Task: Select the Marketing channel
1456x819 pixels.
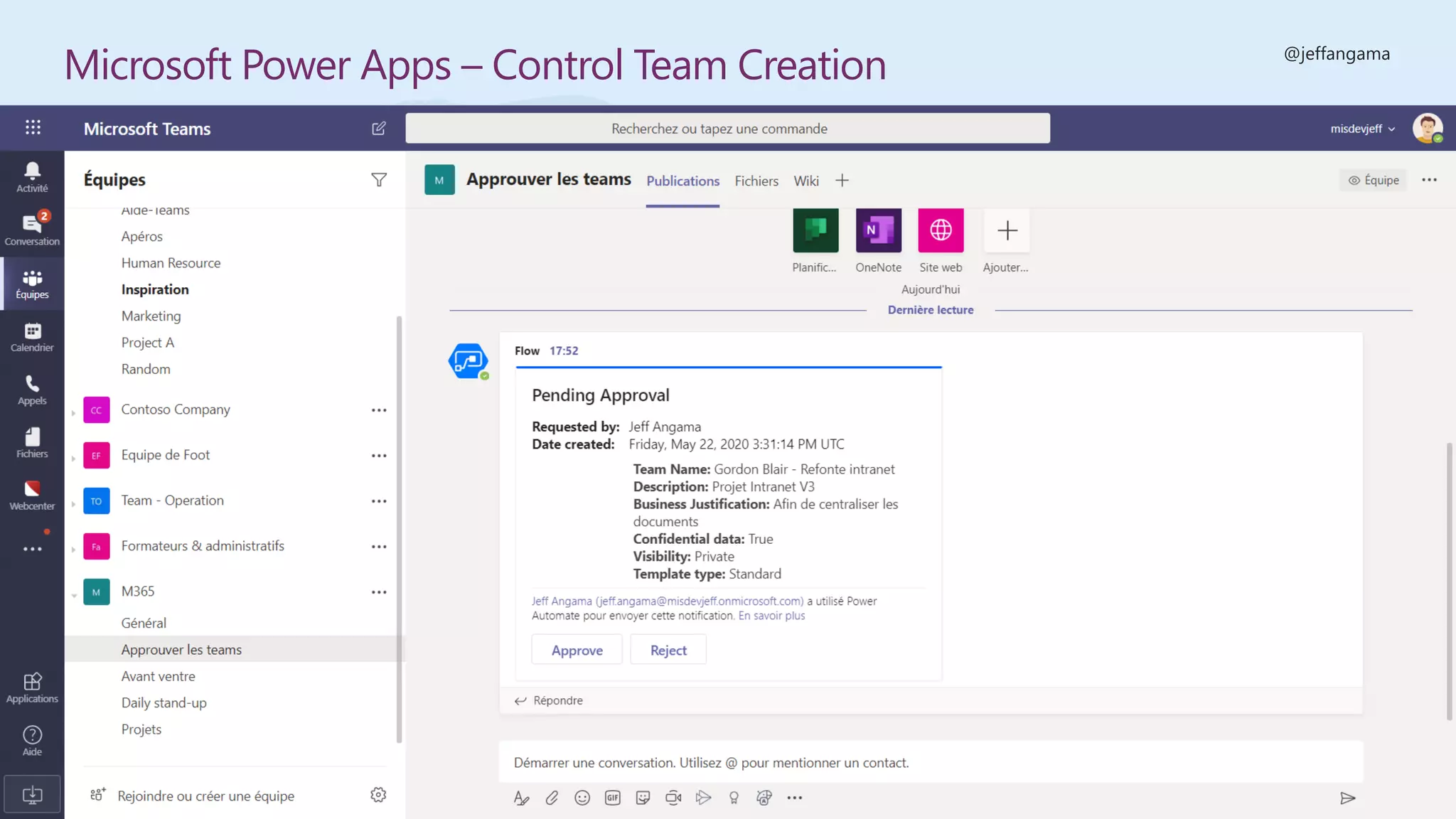Action: point(151,316)
